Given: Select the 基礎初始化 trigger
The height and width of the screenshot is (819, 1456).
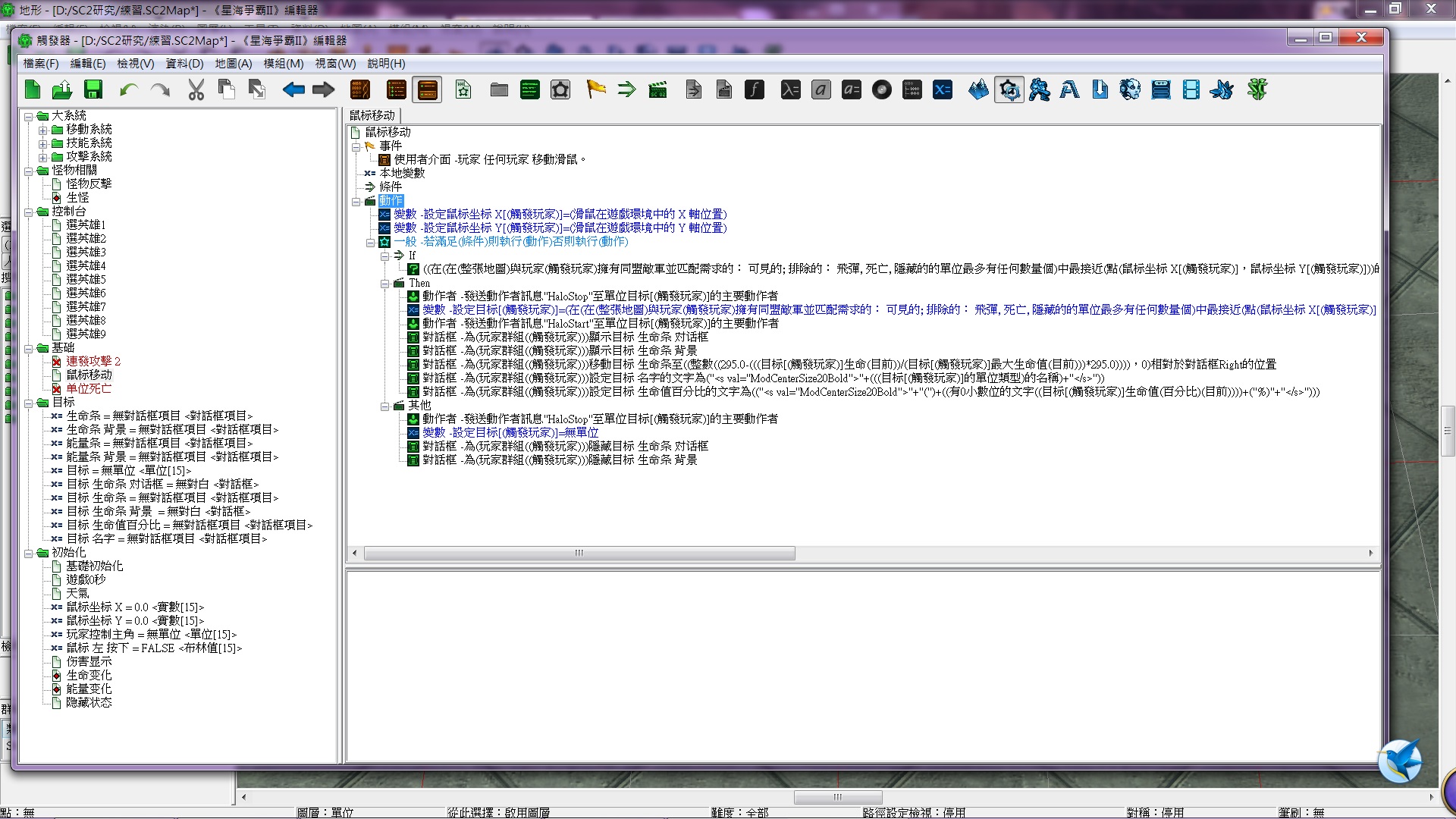Looking at the screenshot, I should 95,566.
